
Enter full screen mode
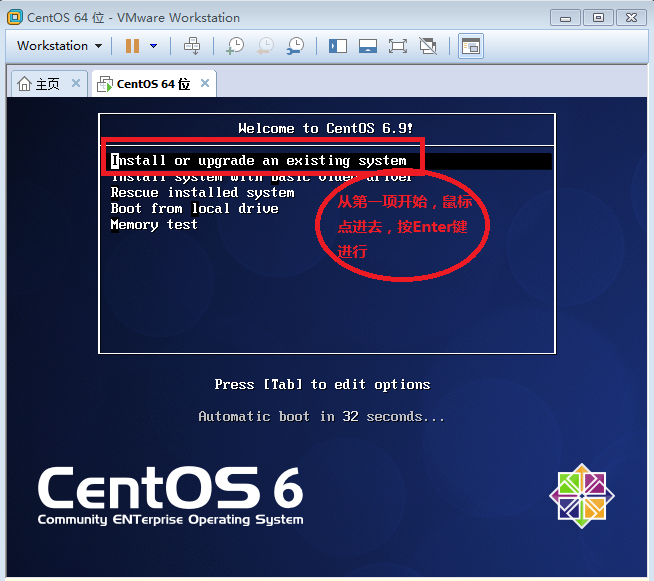(x=398, y=45)
